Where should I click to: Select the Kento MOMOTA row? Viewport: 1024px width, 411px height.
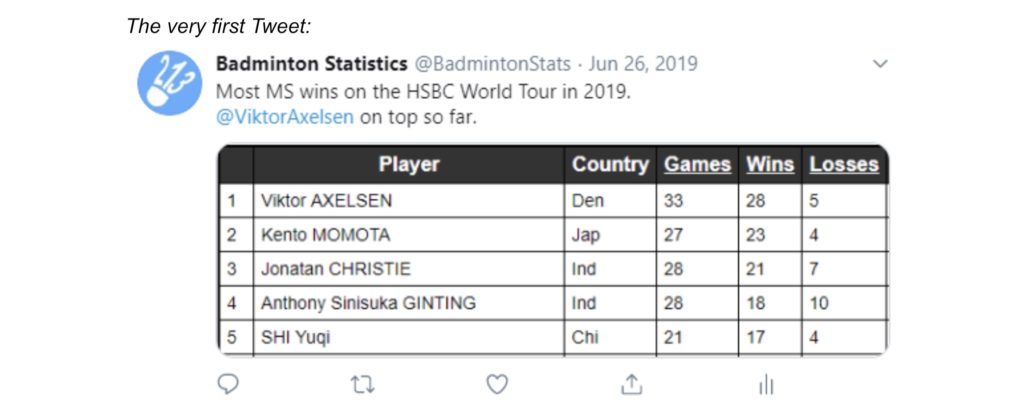click(x=554, y=235)
